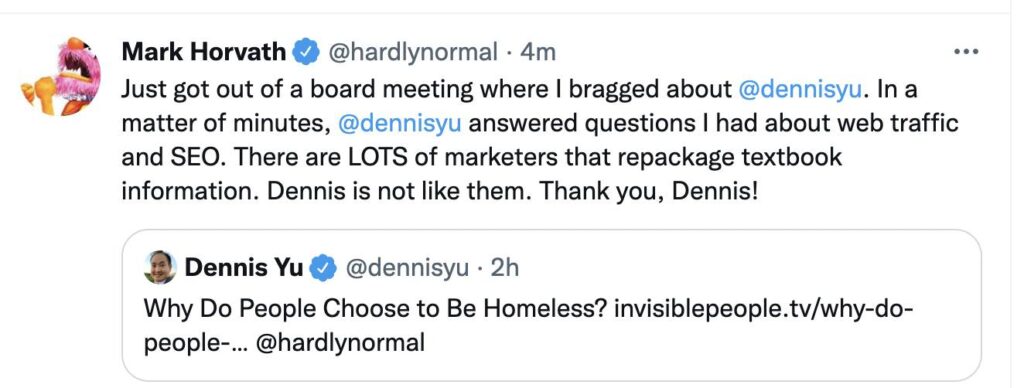Click the @hardlynormal mention in quoted tweet

[x=340, y=342]
